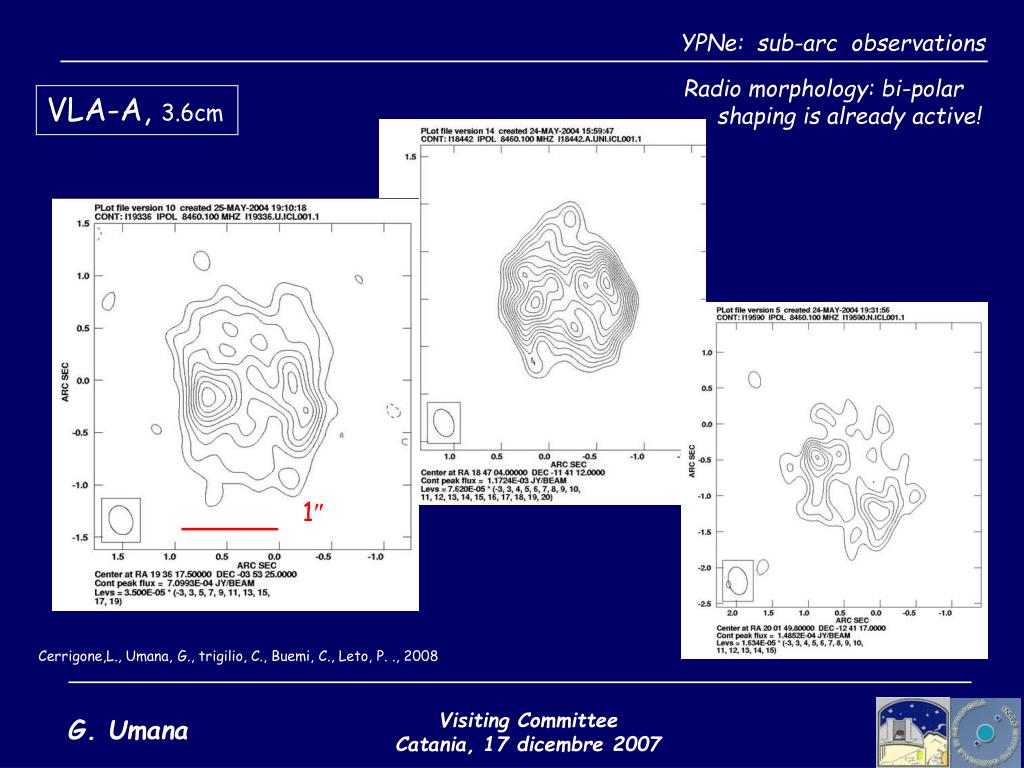Click the 'Visiting Committee' footer text
The width and height of the screenshot is (1024, 768).
[528, 720]
